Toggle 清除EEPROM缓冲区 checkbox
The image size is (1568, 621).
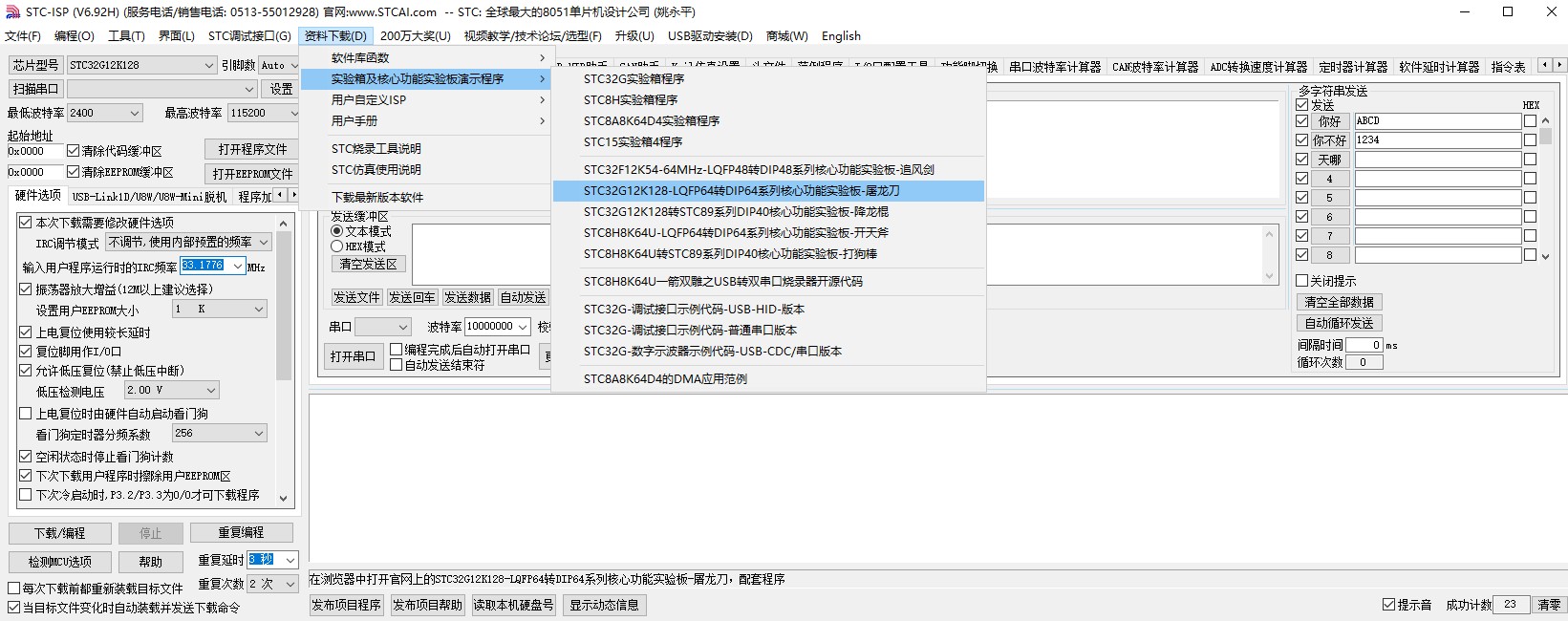point(73,172)
